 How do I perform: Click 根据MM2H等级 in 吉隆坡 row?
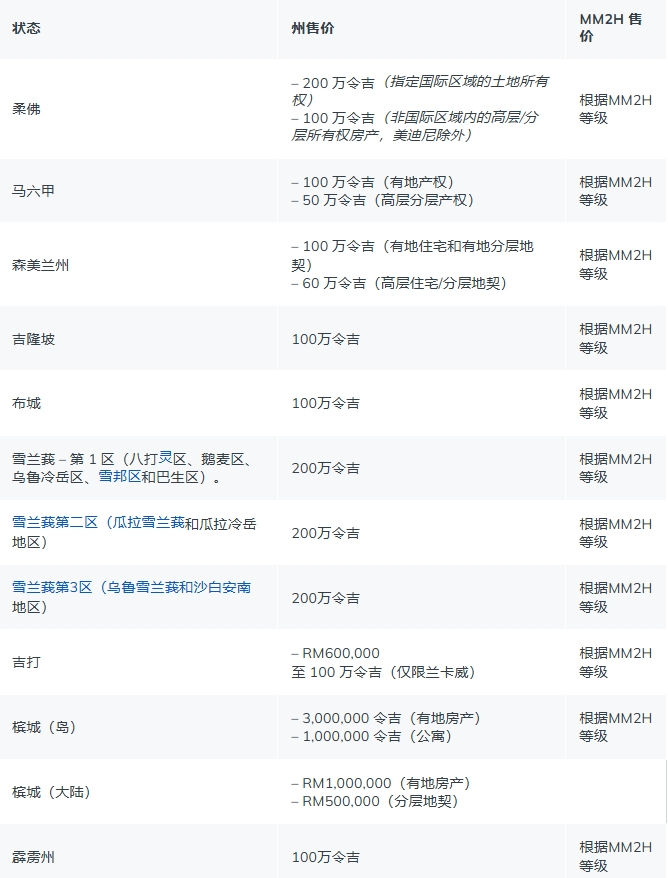(x=615, y=338)
